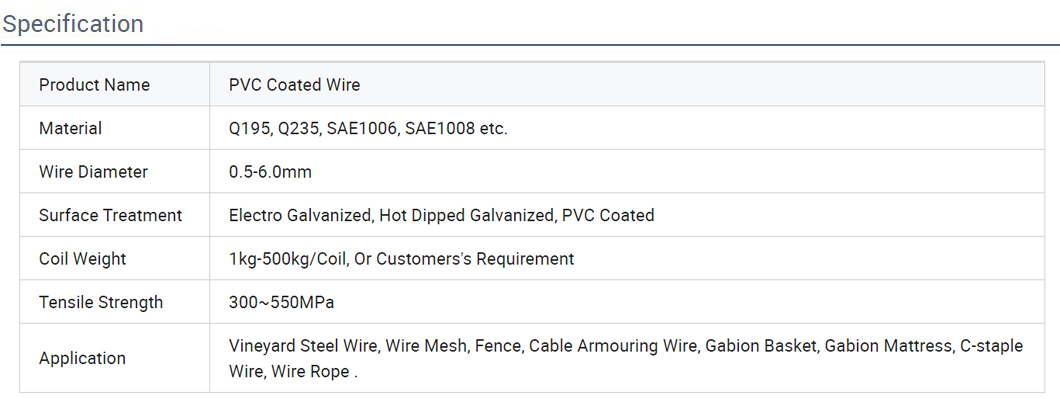Select the Surface Treatment label
This screenshot has height=399, width=1060.
[111, 215]
